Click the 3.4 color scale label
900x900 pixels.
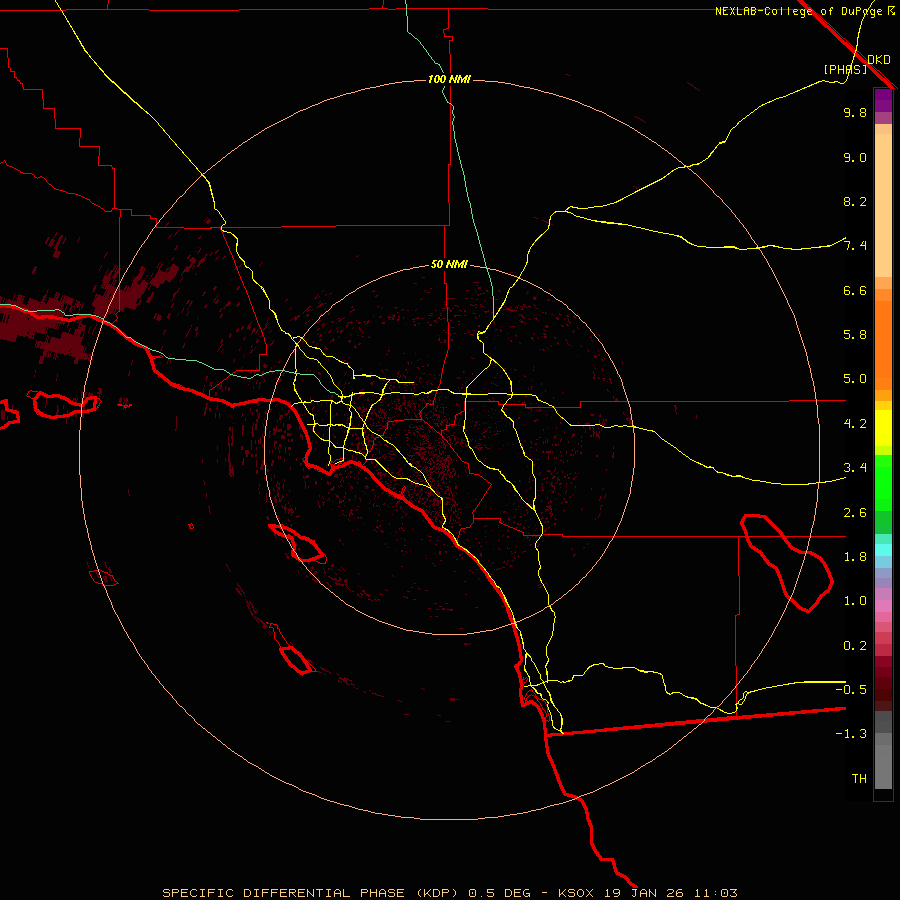[855, 468]
